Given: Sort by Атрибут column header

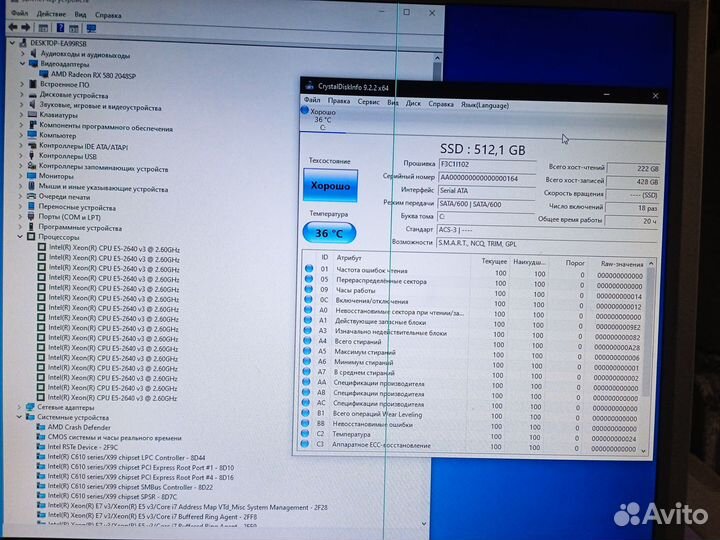Looking at the screenshot, I should pyautogui.click(x=349, y=258).
